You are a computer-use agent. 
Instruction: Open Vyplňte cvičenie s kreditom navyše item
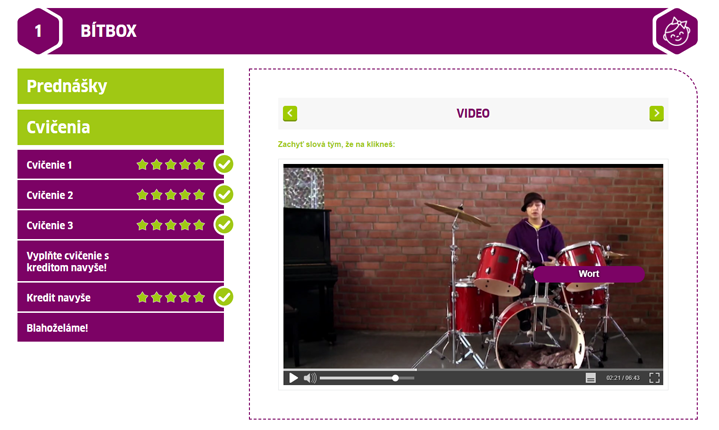121,261
